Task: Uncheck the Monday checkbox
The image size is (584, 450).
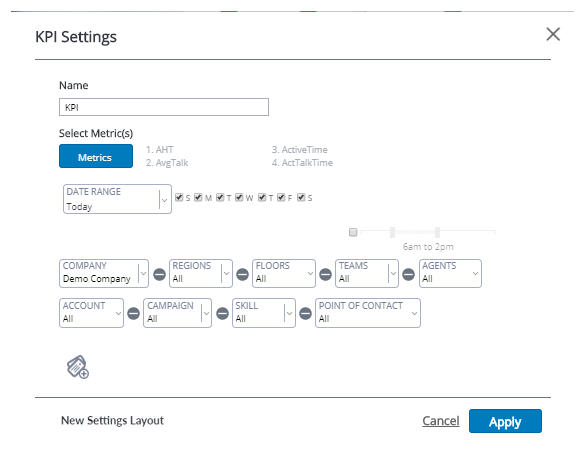Action: point(198,197)
